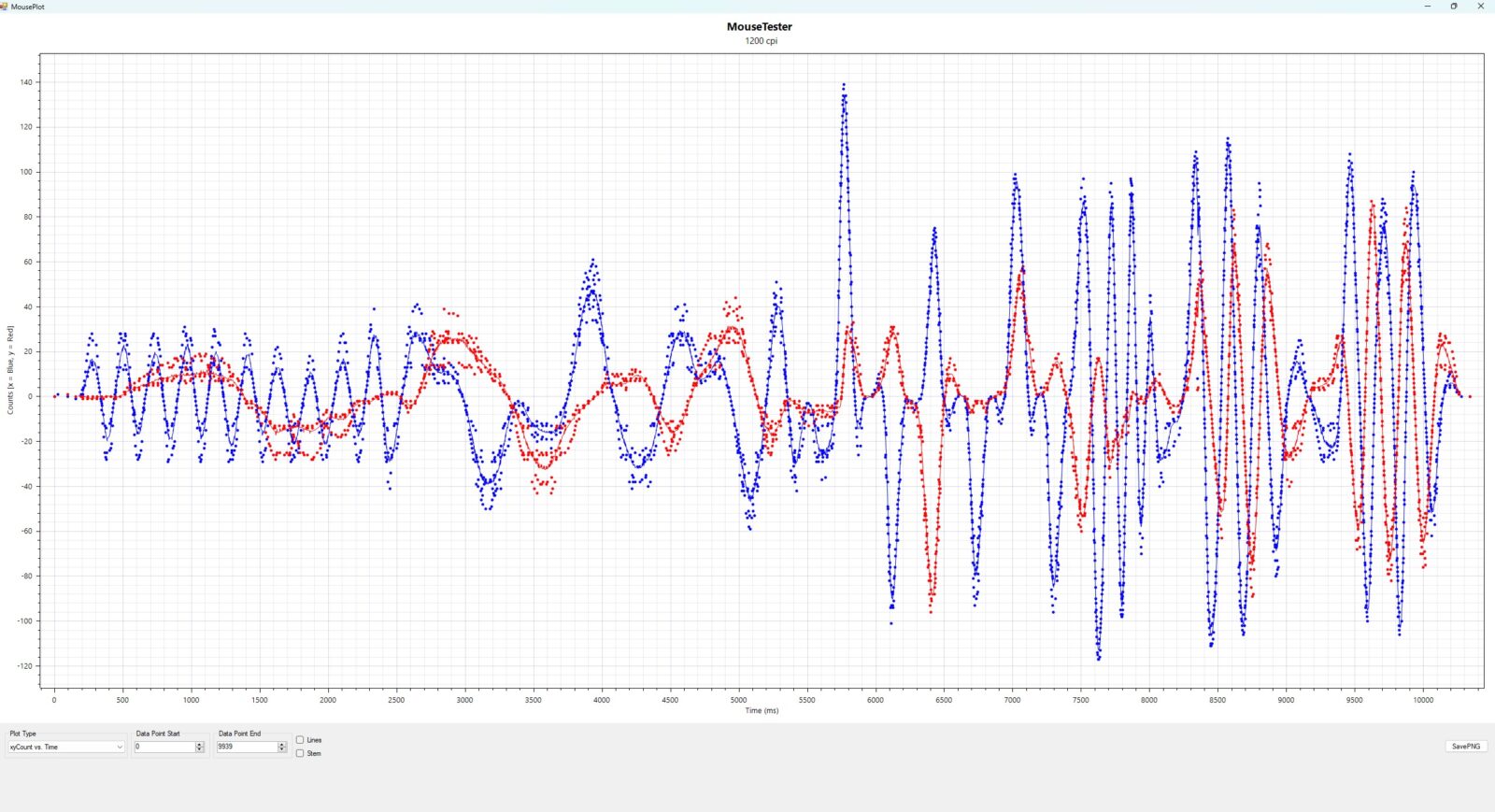Click the Data Point End value field
1495x812 pixels.
pyautogui.click(x=247, y=747)
